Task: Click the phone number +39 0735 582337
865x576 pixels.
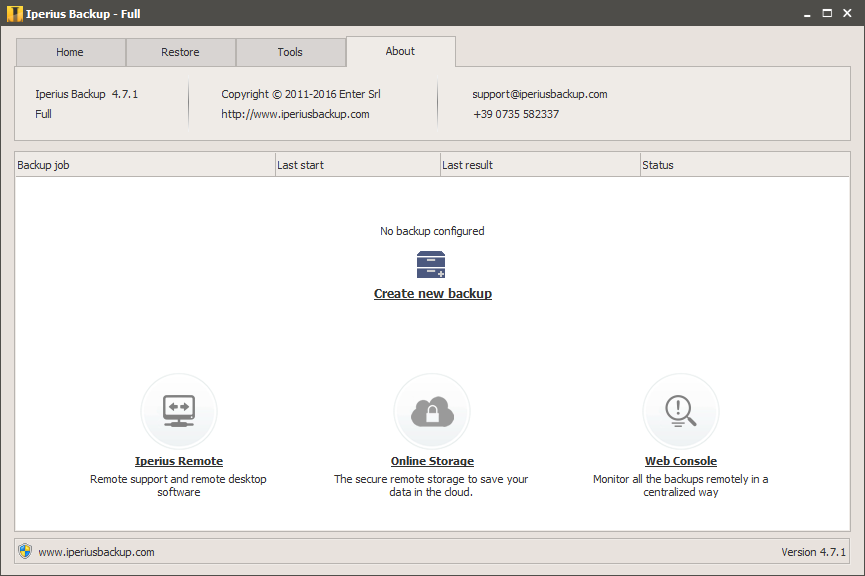Action: pyautogui.click(x=516, y=114)
